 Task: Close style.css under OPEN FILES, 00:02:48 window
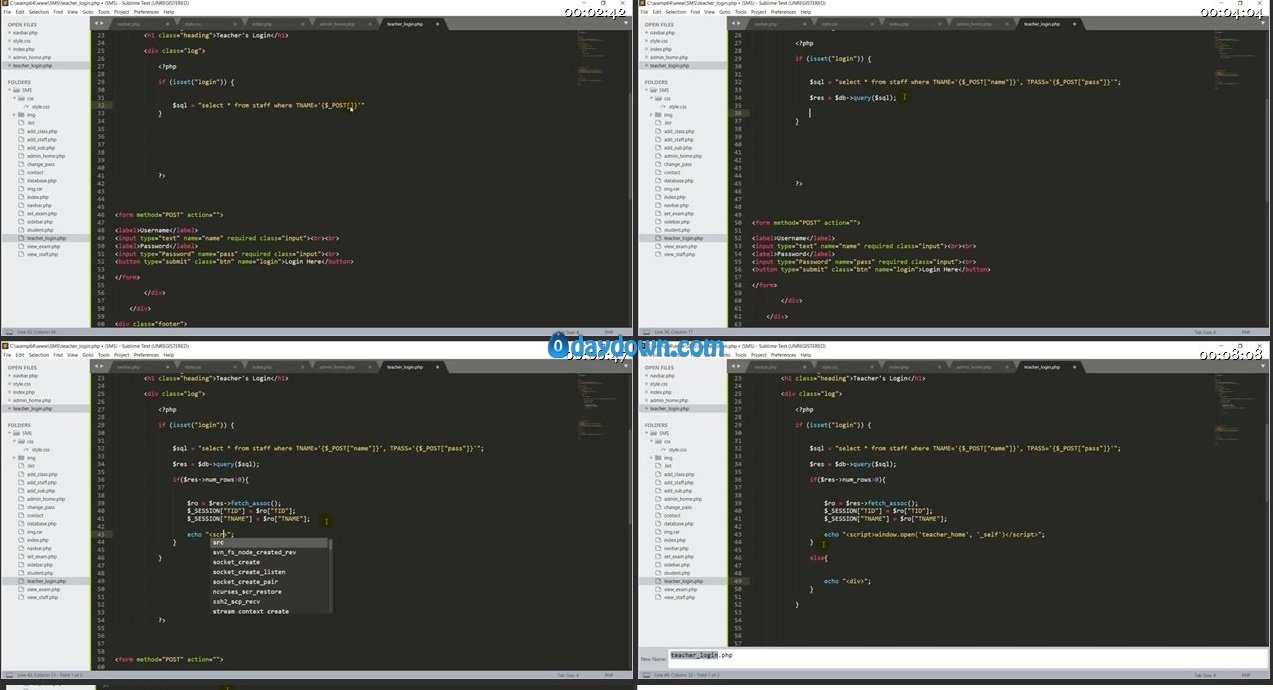pos(9,40)
